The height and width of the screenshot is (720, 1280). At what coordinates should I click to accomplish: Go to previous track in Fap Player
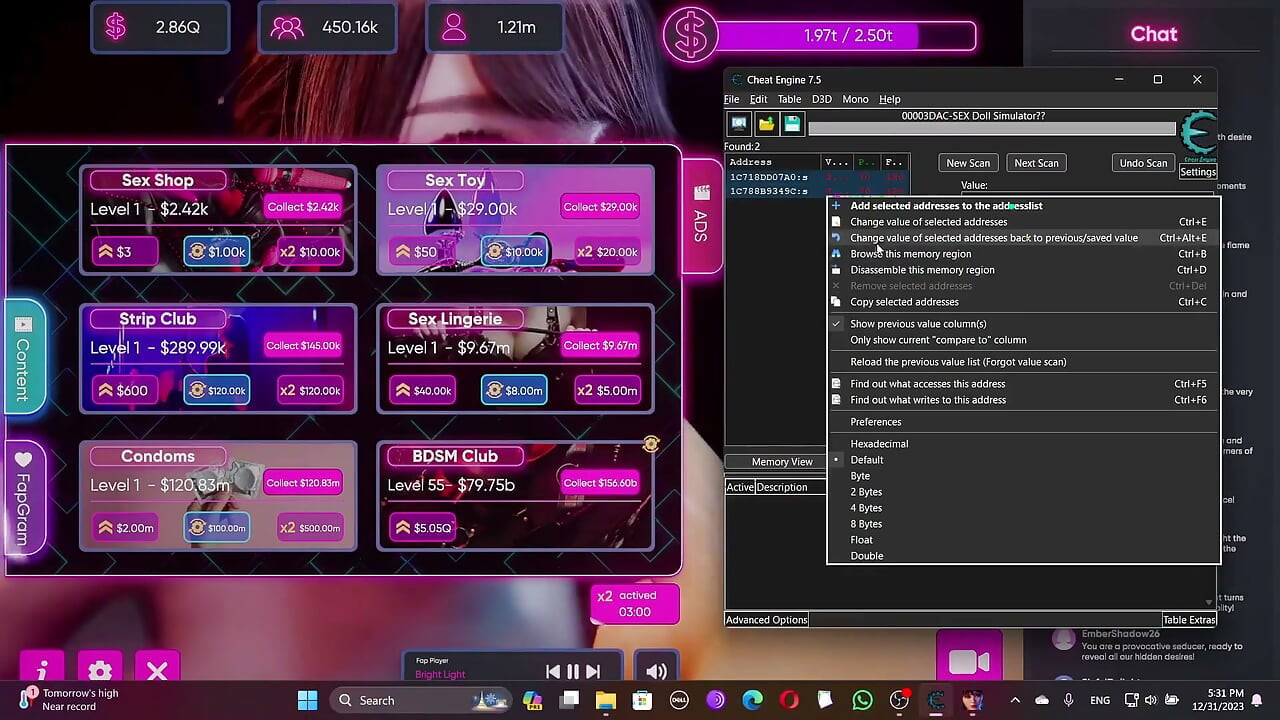[x=553, y=672]
